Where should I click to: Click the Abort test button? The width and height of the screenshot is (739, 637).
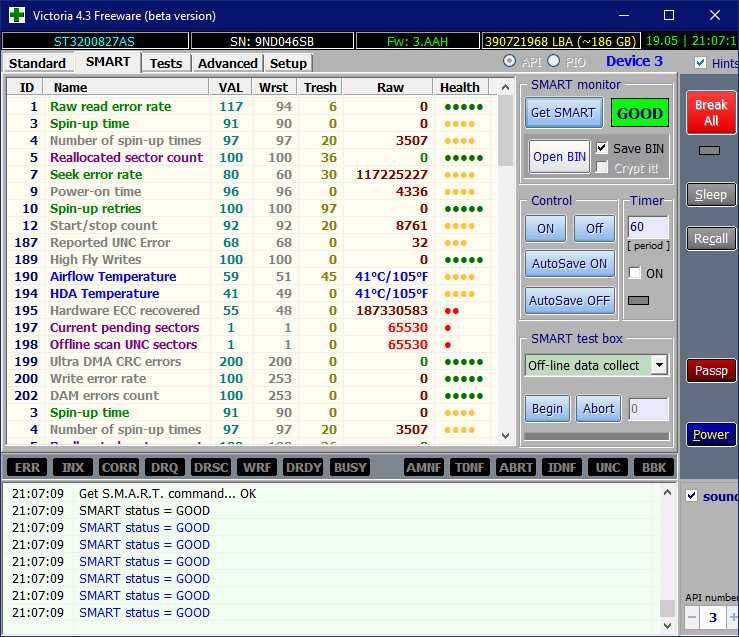pos(598,408)
